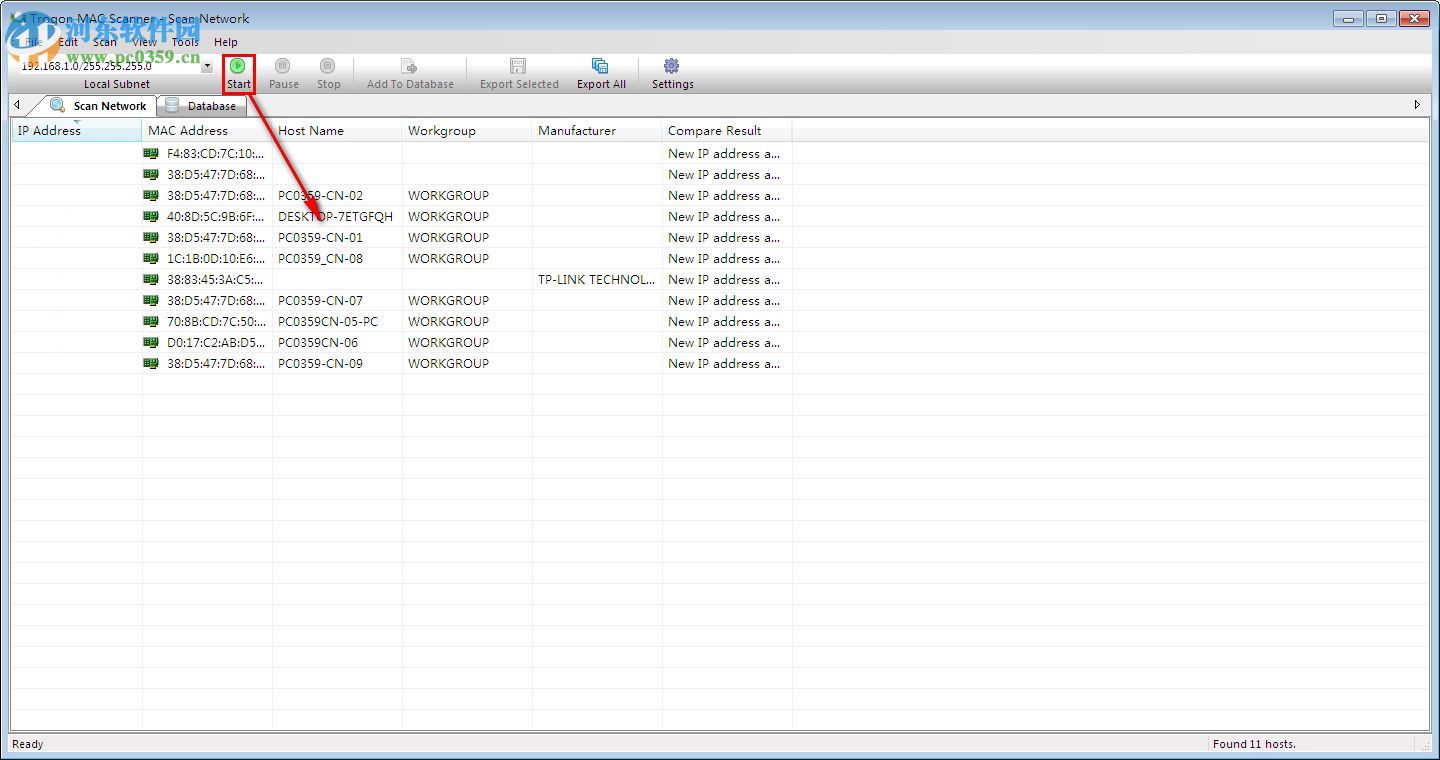The image size is (1440, 760).
Task: Sort by the Manufacturer column header
Action: pyautogui.click(x=597, y=131)
